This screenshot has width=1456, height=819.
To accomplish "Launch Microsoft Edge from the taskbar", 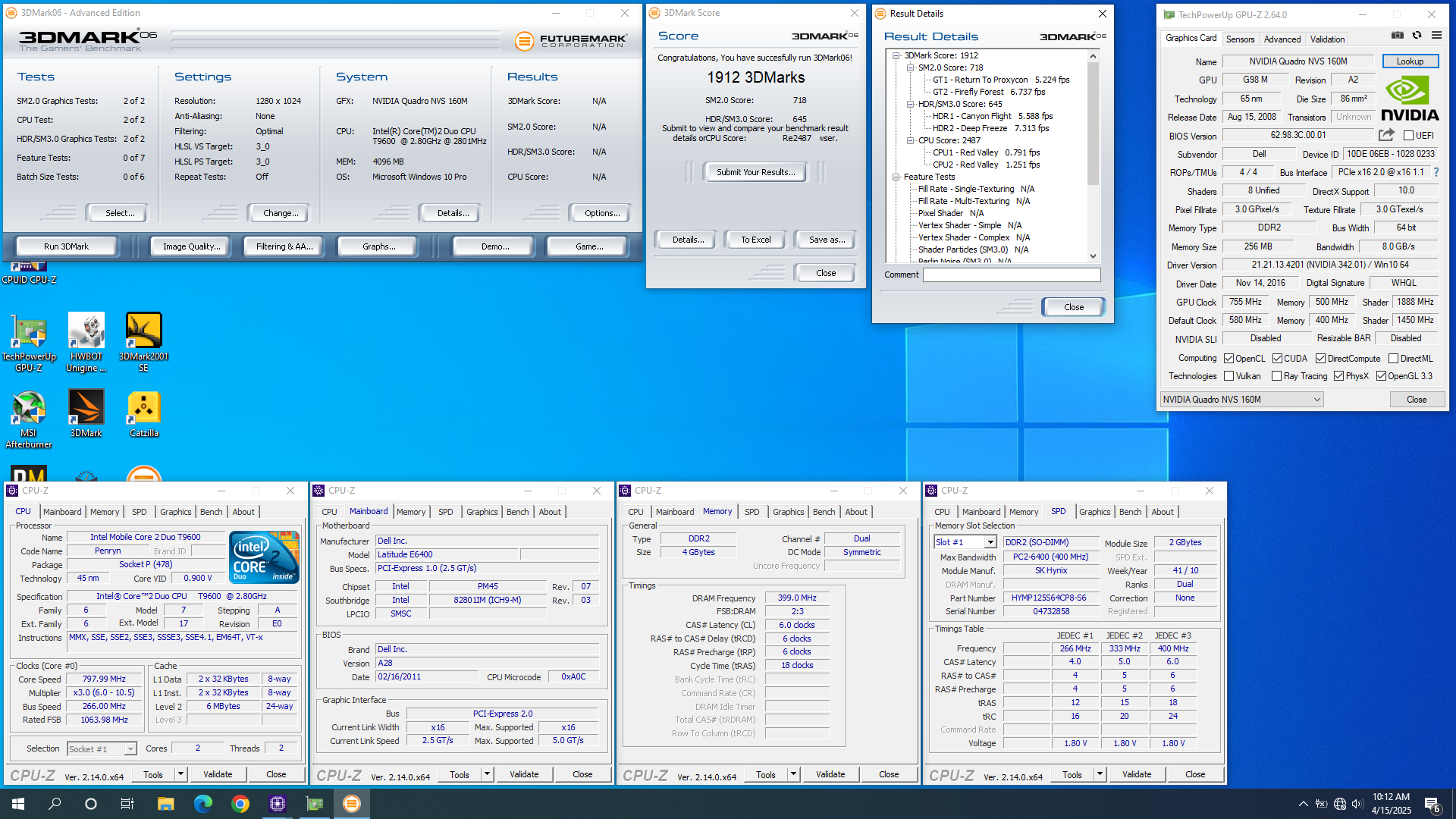I will click(x=202, y=804).
